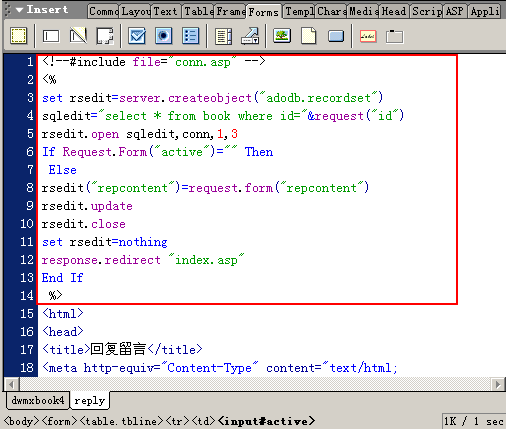
Task: Insert an Image Field form element
Action: pyautogui.click(x=282, y=36)
